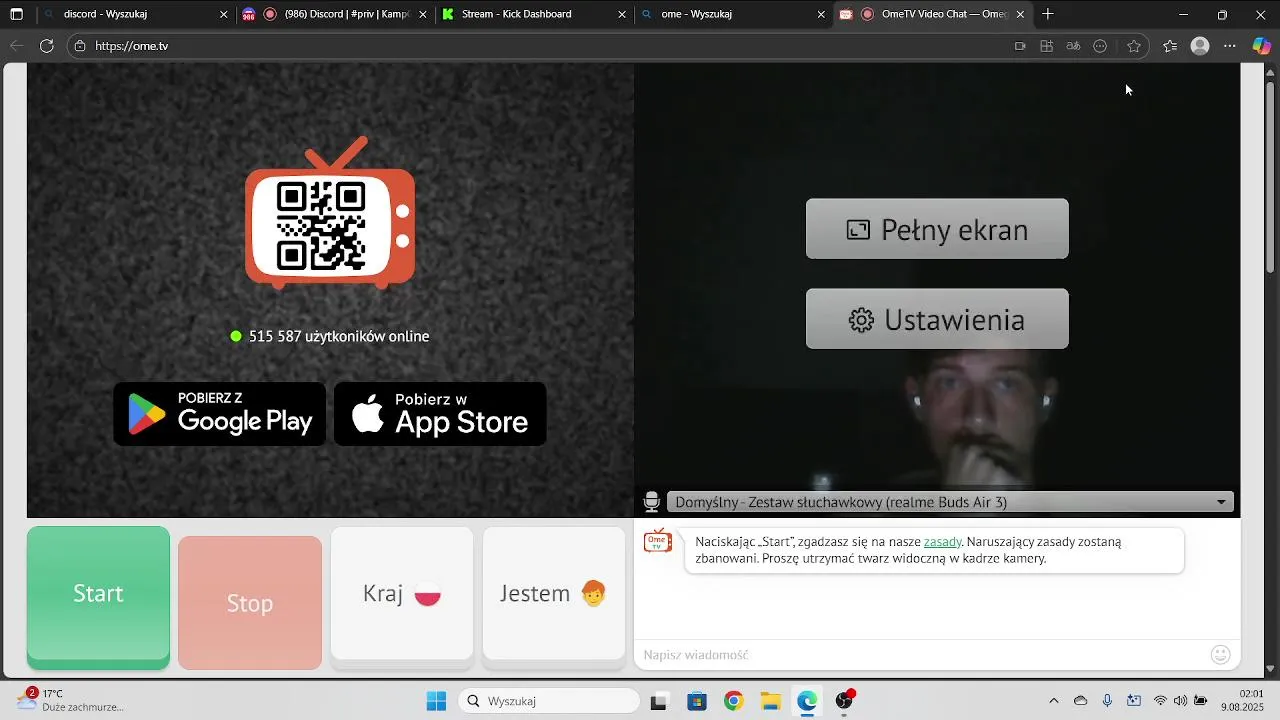Open the weather widget on taskbar
This screenshot has width=1280, height=720.
(70, 700)
